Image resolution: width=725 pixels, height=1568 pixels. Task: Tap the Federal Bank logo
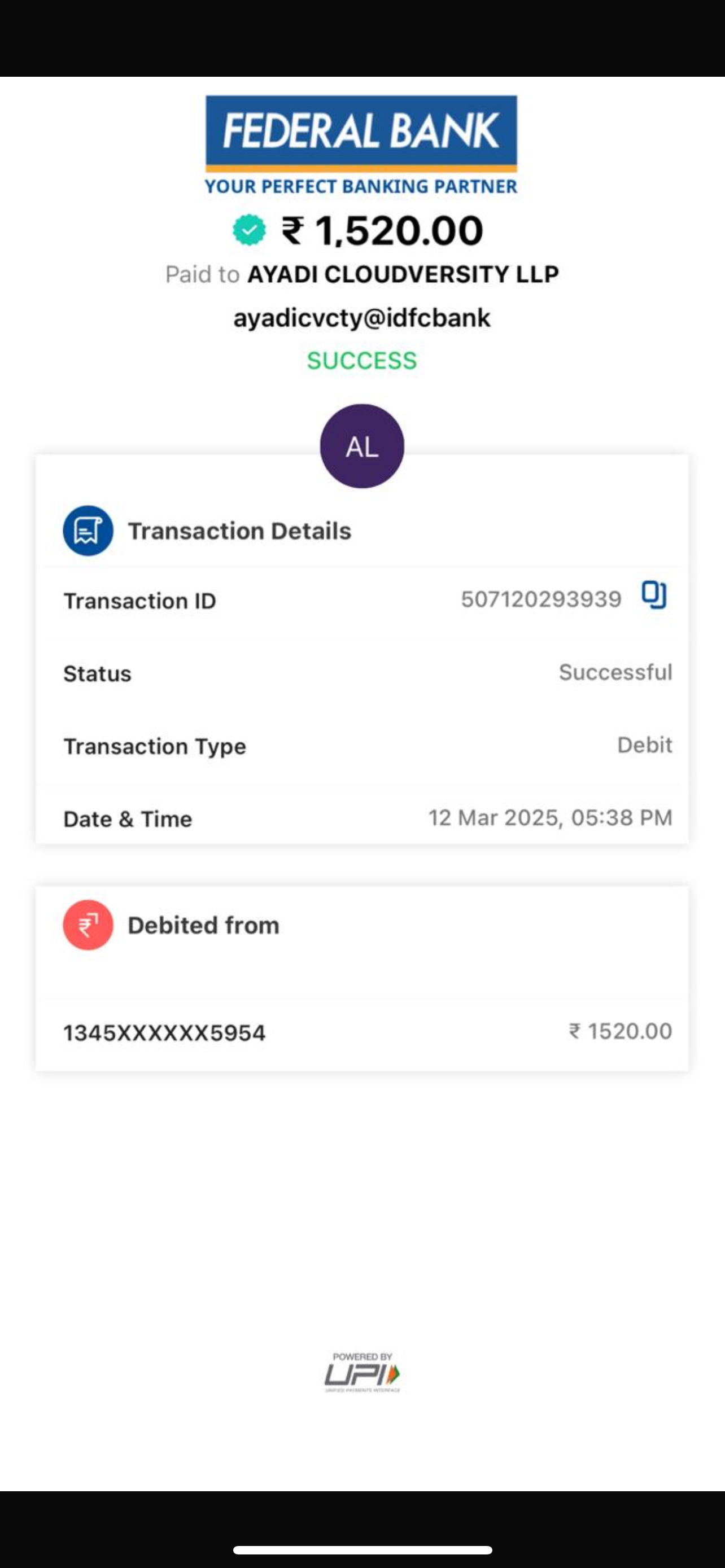pyautogui.click(x=361, y=144)
